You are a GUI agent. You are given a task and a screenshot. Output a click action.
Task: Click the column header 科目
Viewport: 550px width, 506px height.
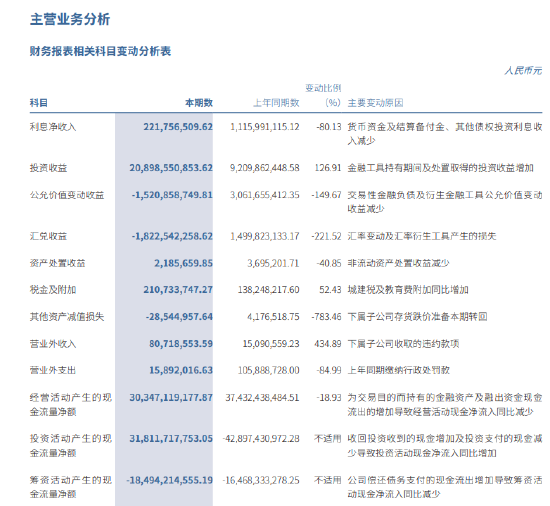39,103
